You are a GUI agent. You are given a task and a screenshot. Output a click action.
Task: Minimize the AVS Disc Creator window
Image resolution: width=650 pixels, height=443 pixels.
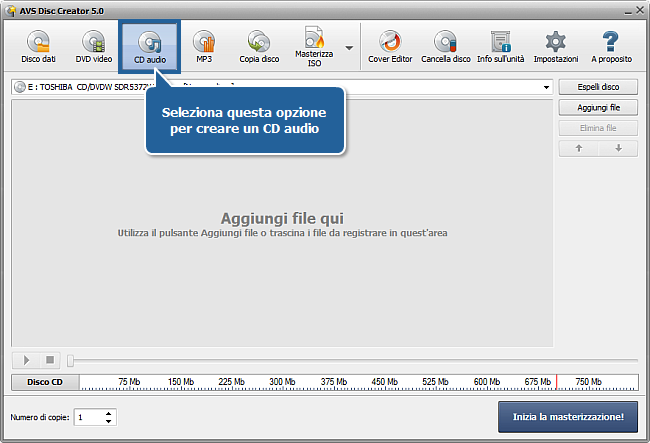tap(628, 11)
